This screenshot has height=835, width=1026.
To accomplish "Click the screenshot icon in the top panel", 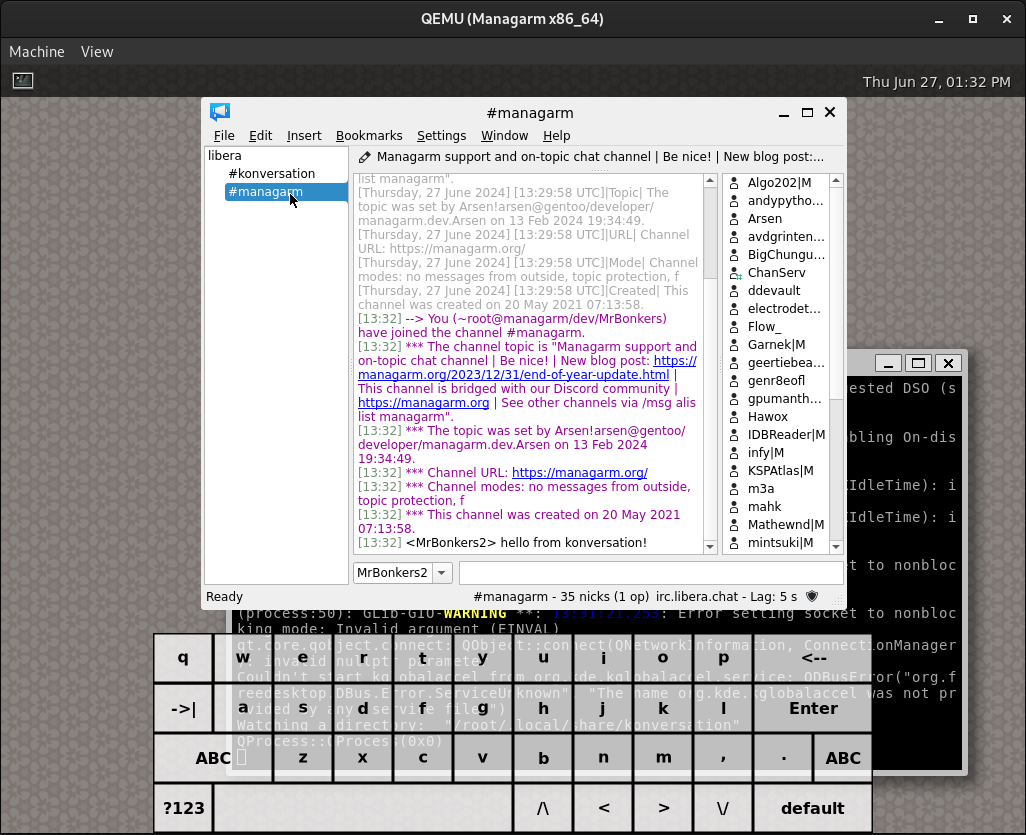I will 22,80.
